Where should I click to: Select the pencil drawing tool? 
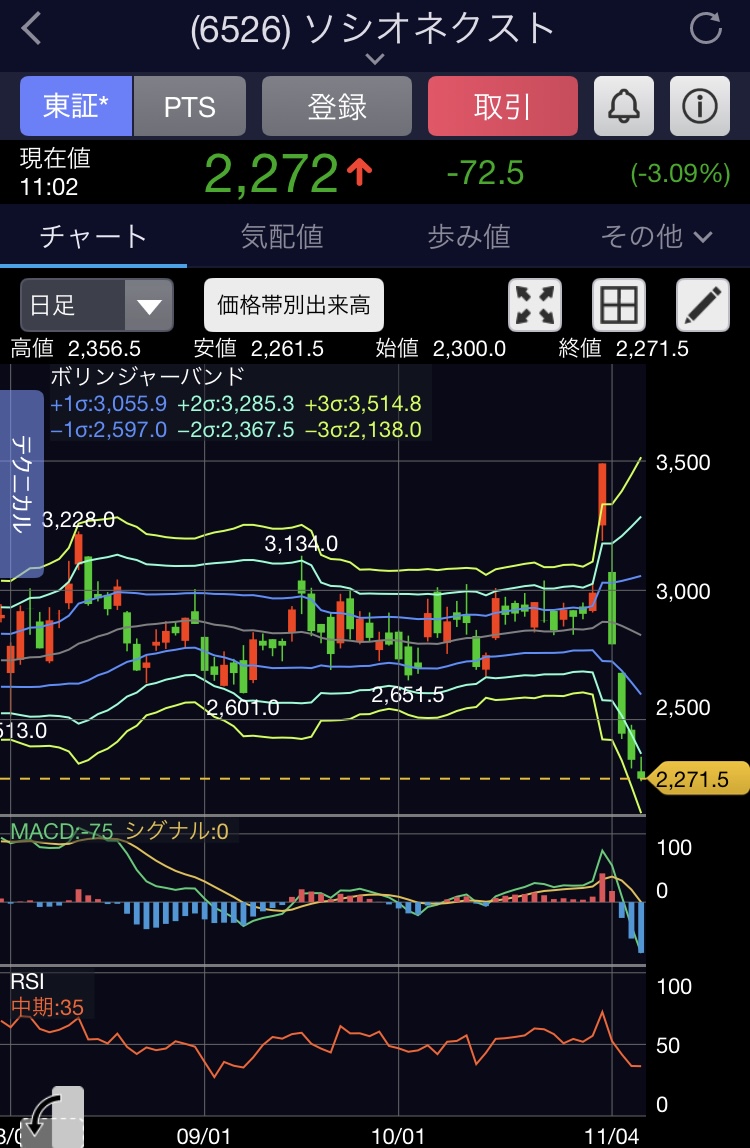[x=703, y=305]
